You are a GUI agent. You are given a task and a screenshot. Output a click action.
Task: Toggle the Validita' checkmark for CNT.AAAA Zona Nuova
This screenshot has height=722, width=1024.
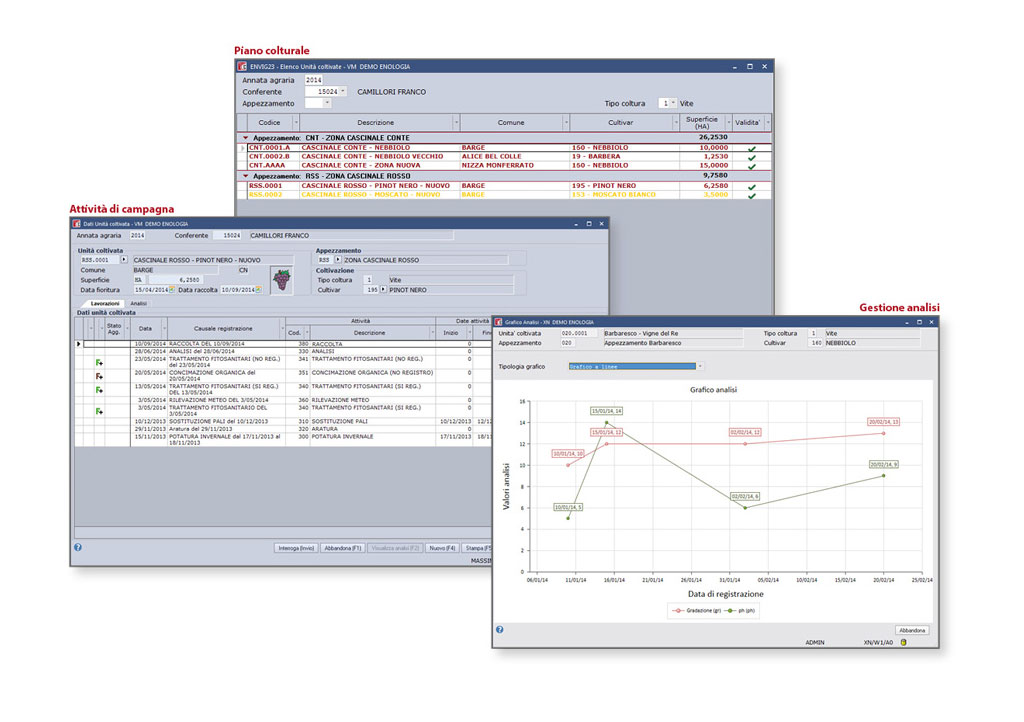(751, 166)
